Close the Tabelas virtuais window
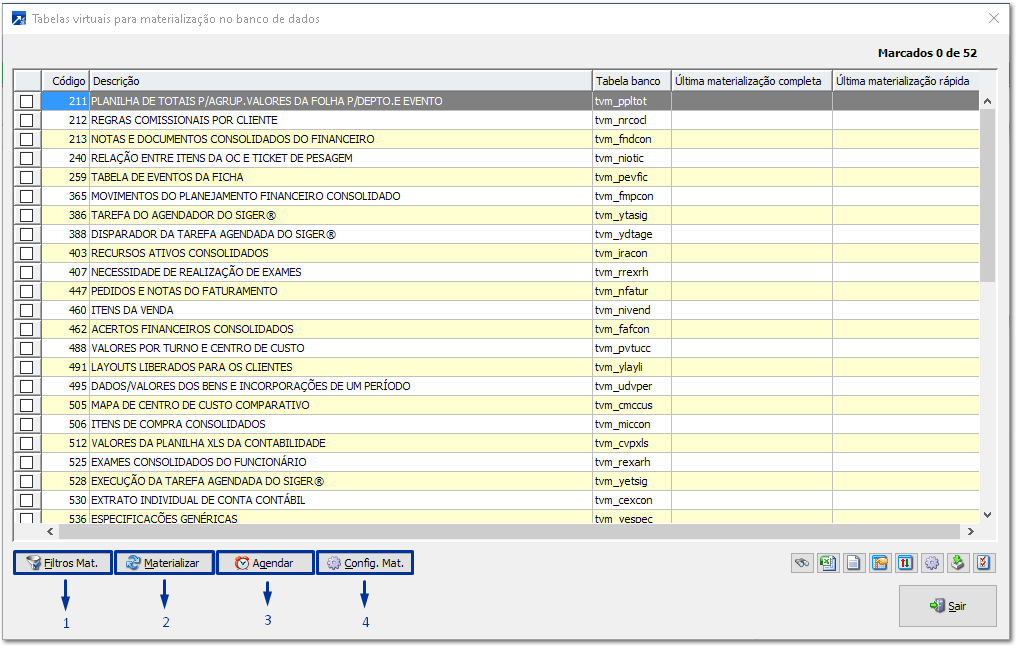 993,18
